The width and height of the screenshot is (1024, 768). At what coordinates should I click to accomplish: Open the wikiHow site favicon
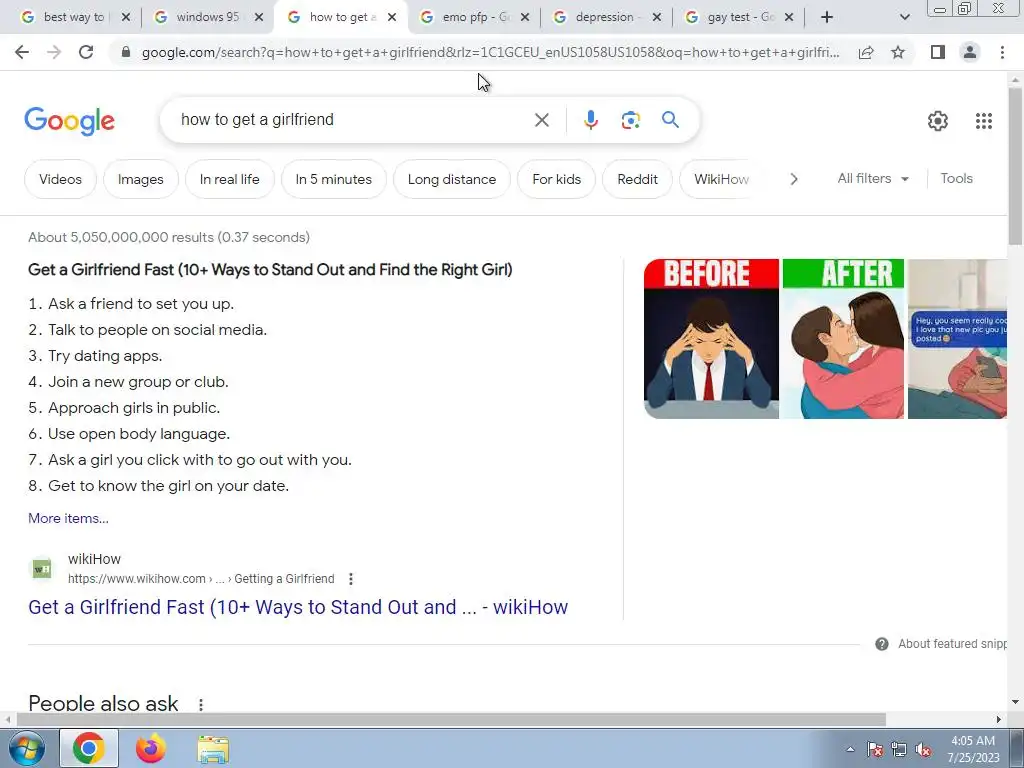[x=41, y=569]
